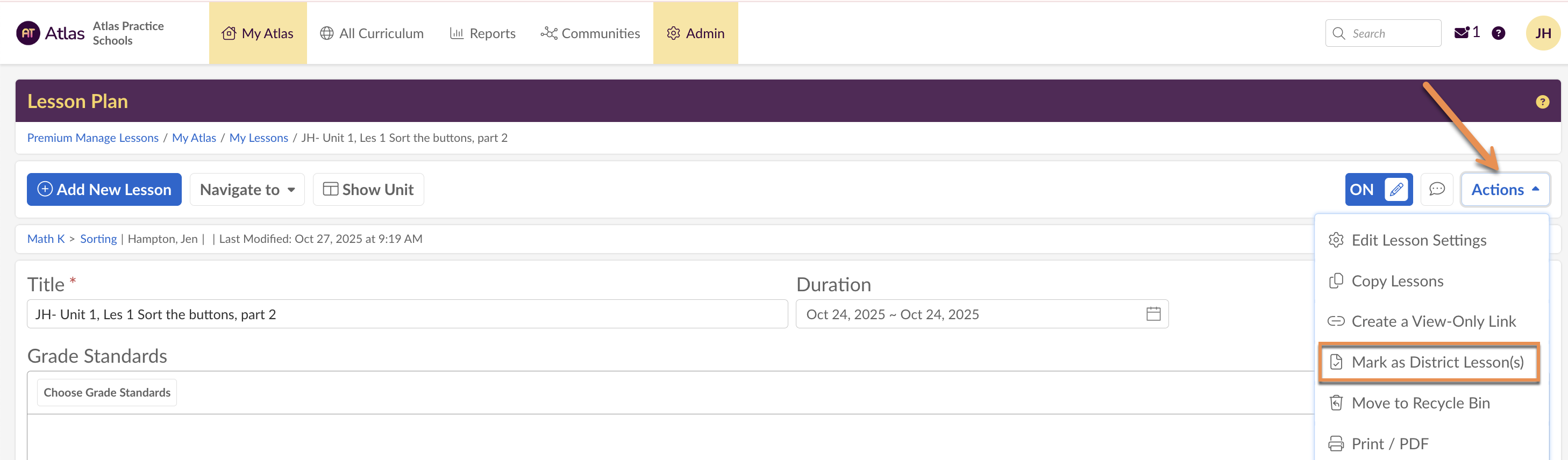The height and width of the screenshot is (460, 1568).
Task: Open the JH user avatar menu
Action: point(1542,33)
